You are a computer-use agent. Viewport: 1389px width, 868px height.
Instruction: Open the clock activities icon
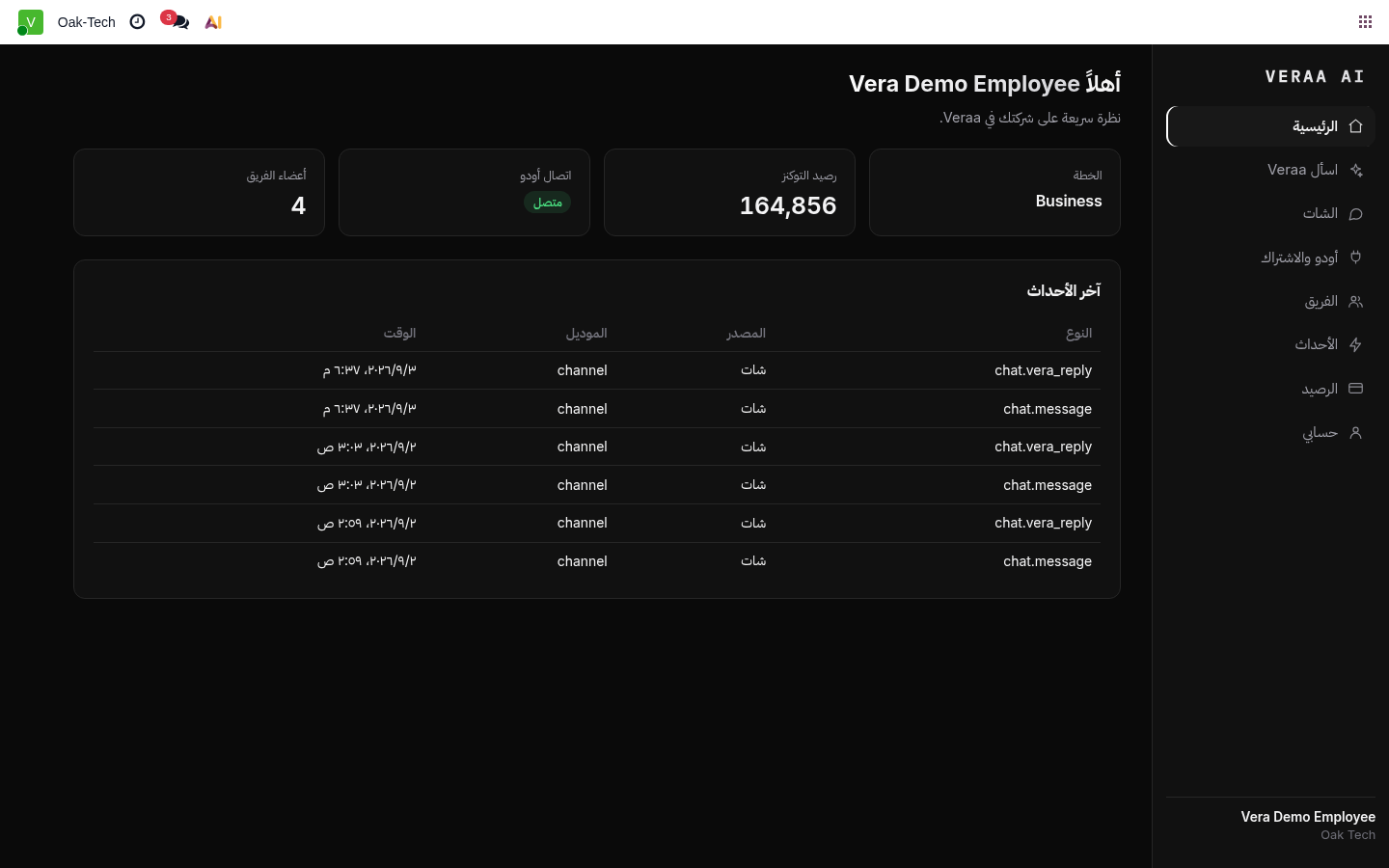pyautogui.click(x=137, y=21)
